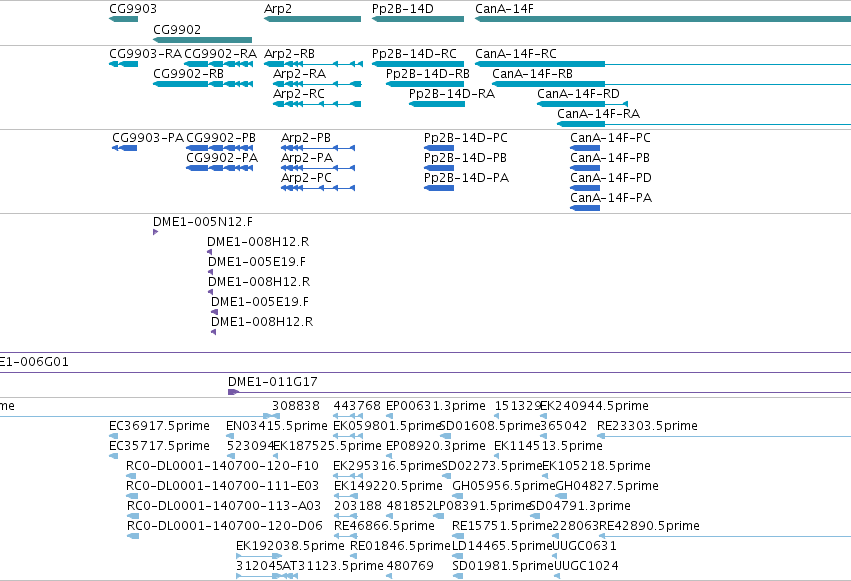Open the Pp2B-14D-RB transcript label
851x581 pixels.
coord(428,74)
